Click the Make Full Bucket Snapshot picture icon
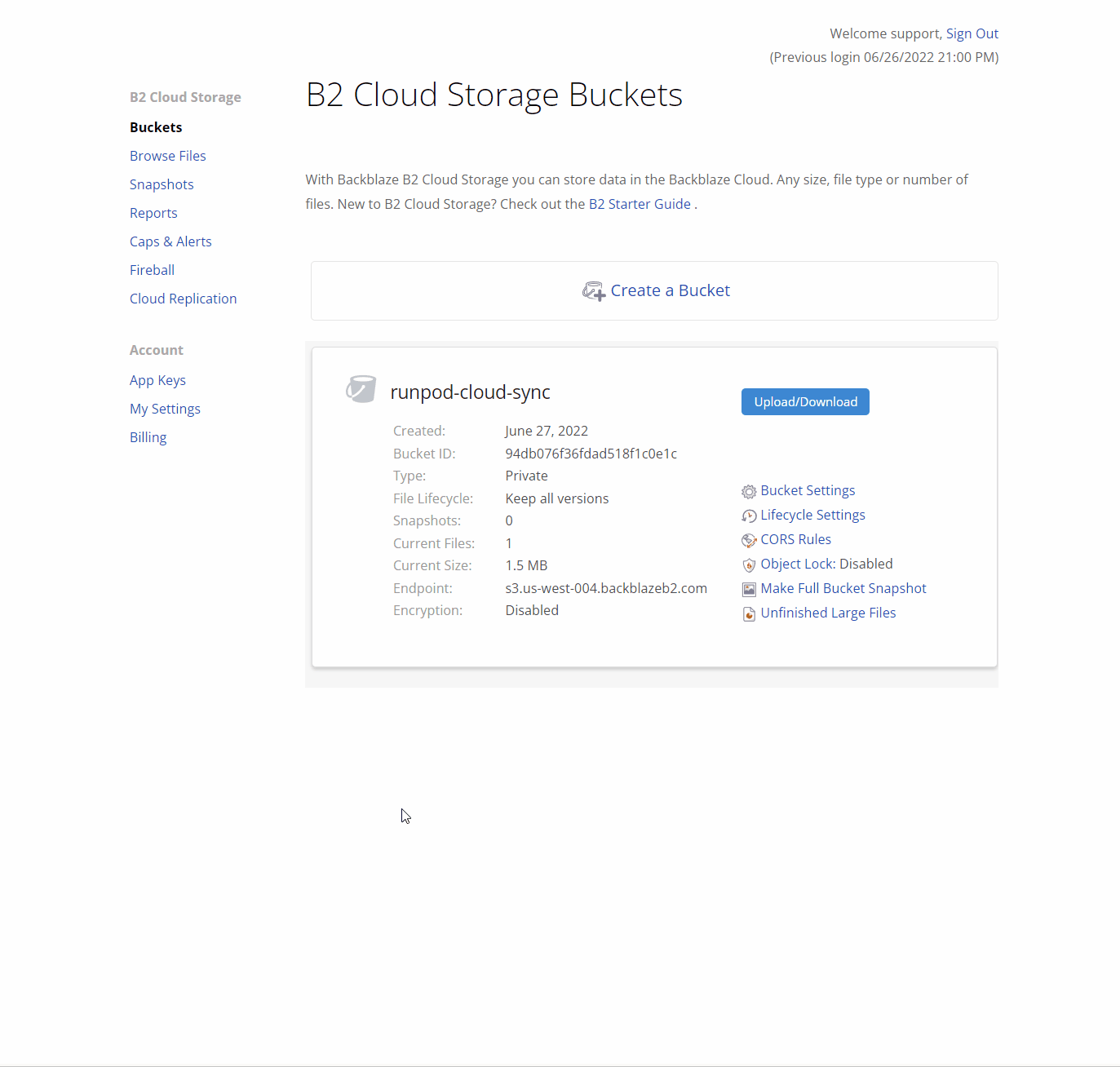1120x1067 pixels. coord(749,589)
